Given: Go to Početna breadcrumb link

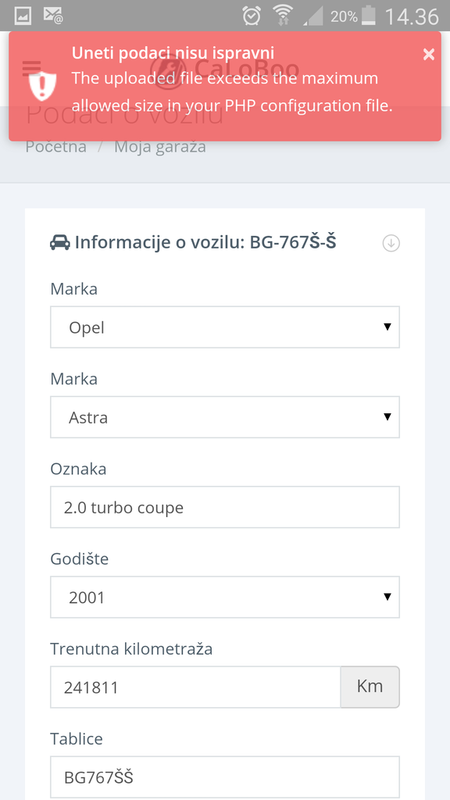Looking at the screenshot, I should pyautogui.click(x=56, y=147).
